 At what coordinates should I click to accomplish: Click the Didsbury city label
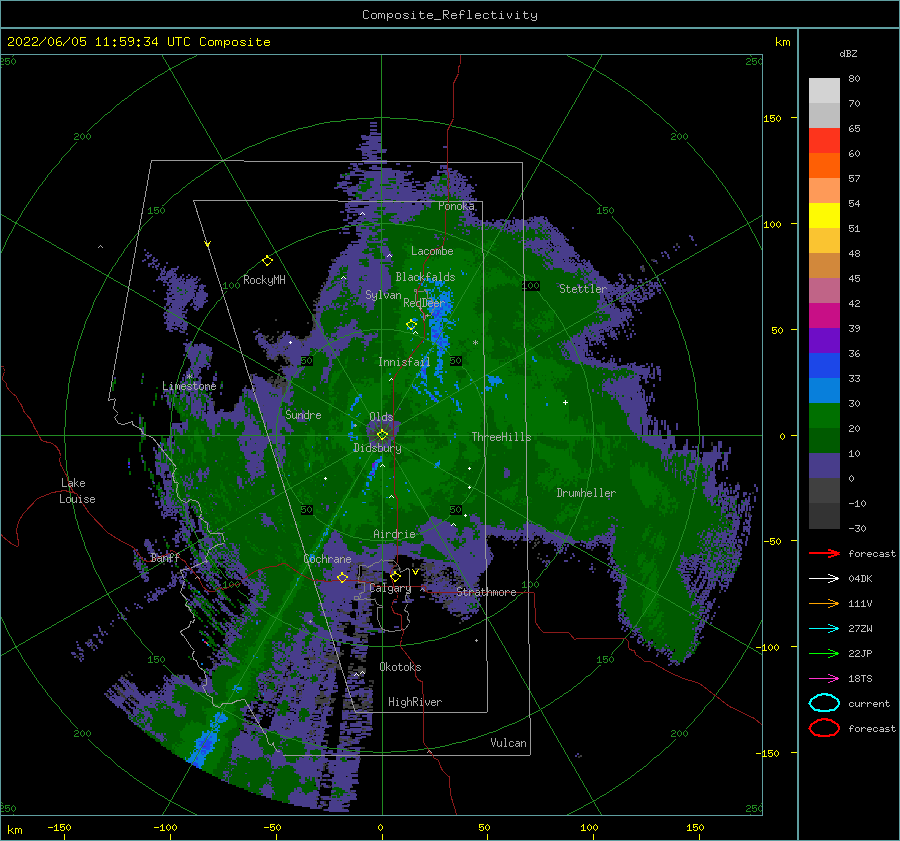(x=377, y=448)
